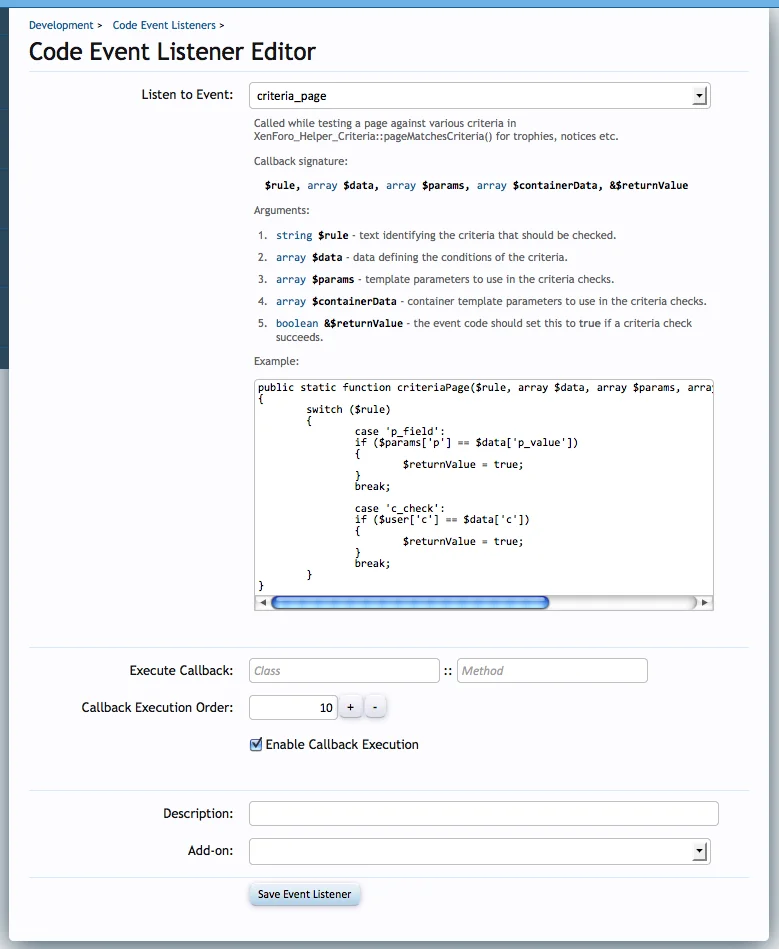The height and width of the screenshot is (949, 779).
Task: Click the 'Example:' heading text
Action: tap(276, 361)
